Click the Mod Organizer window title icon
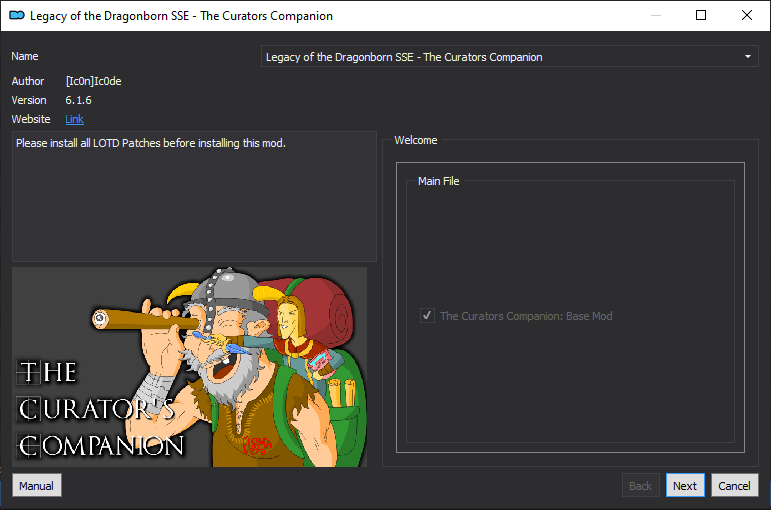771x510 pixels. (x=17, y=15)
